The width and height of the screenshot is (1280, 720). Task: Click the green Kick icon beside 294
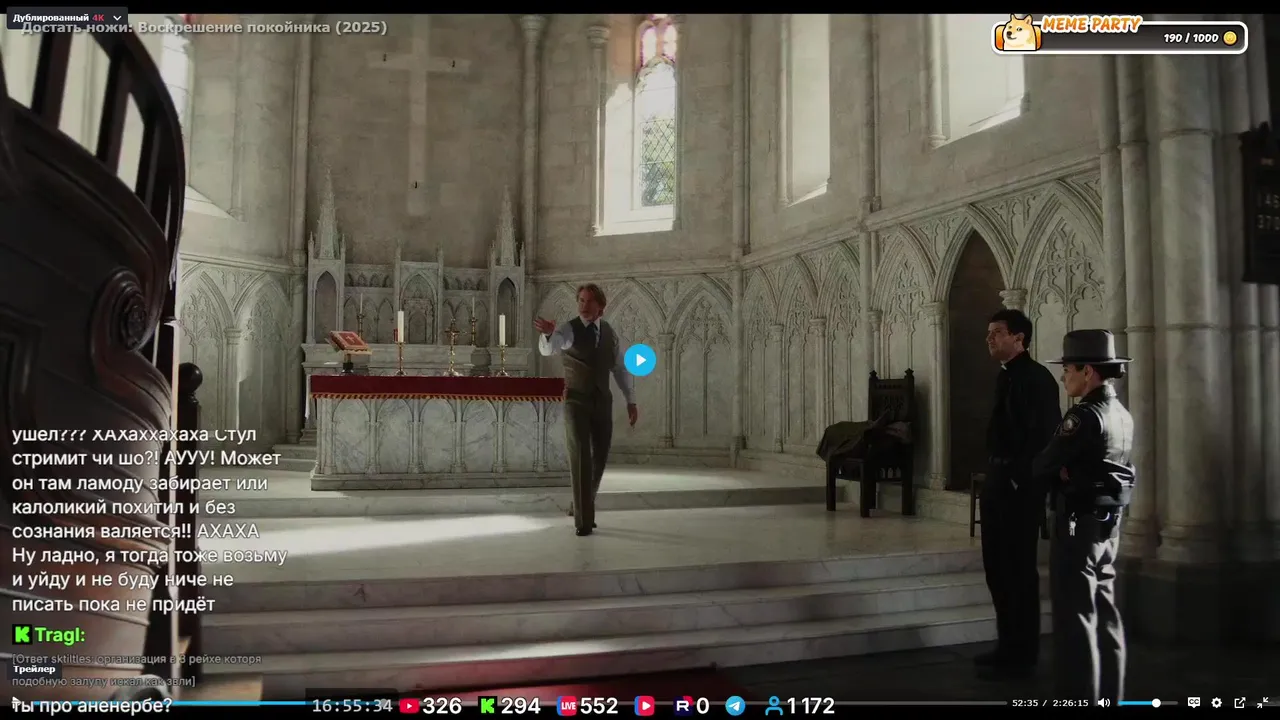[487, 706]
